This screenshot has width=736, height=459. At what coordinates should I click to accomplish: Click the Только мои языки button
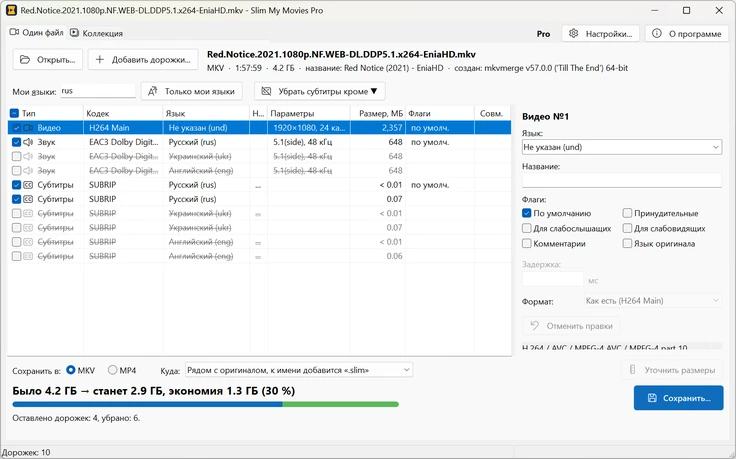192,91
